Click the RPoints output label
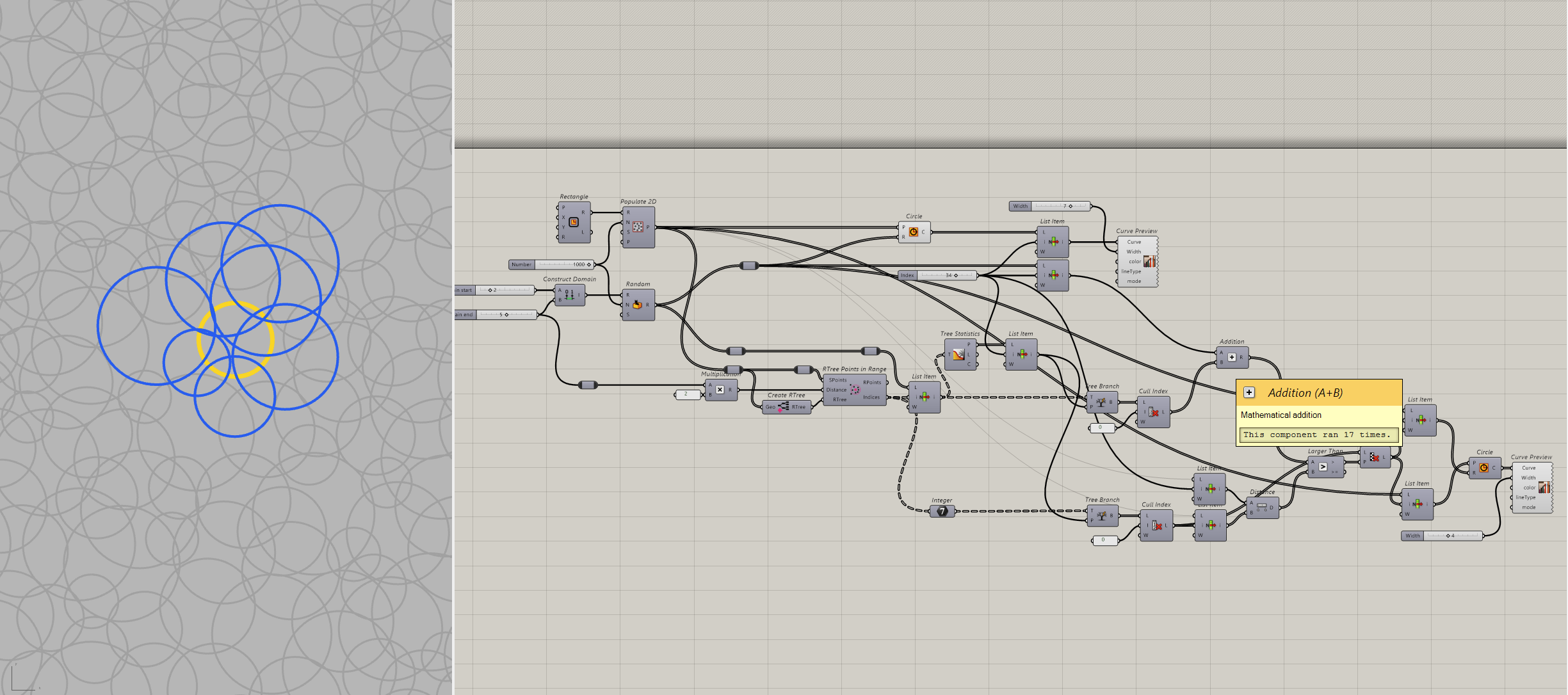Viewport: 1568px width, 695px height. click(x=872, y=382)
